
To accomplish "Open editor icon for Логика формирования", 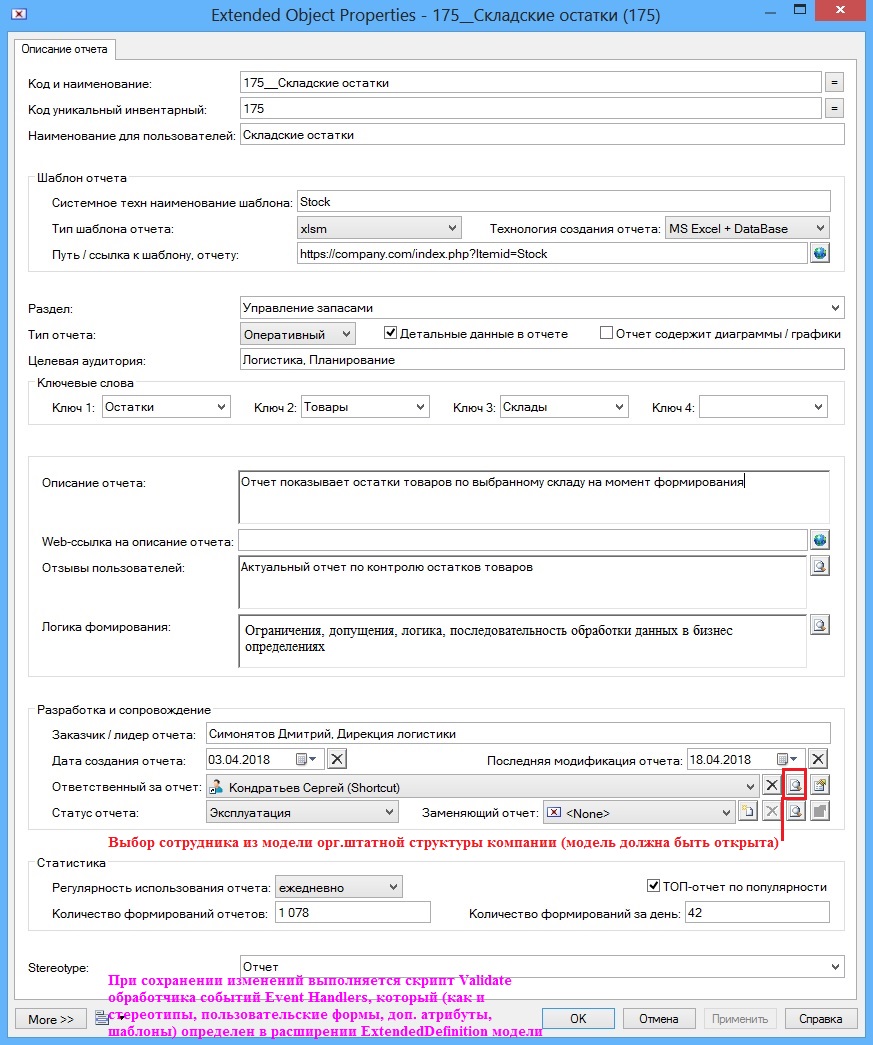I will click(820, 625).
